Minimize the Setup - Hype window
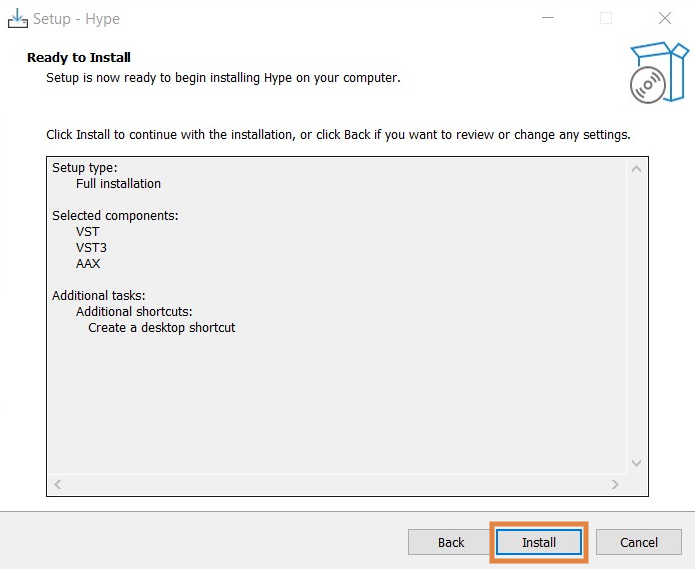This screenshot has height=569, width=695. click(x=548, y=18)
